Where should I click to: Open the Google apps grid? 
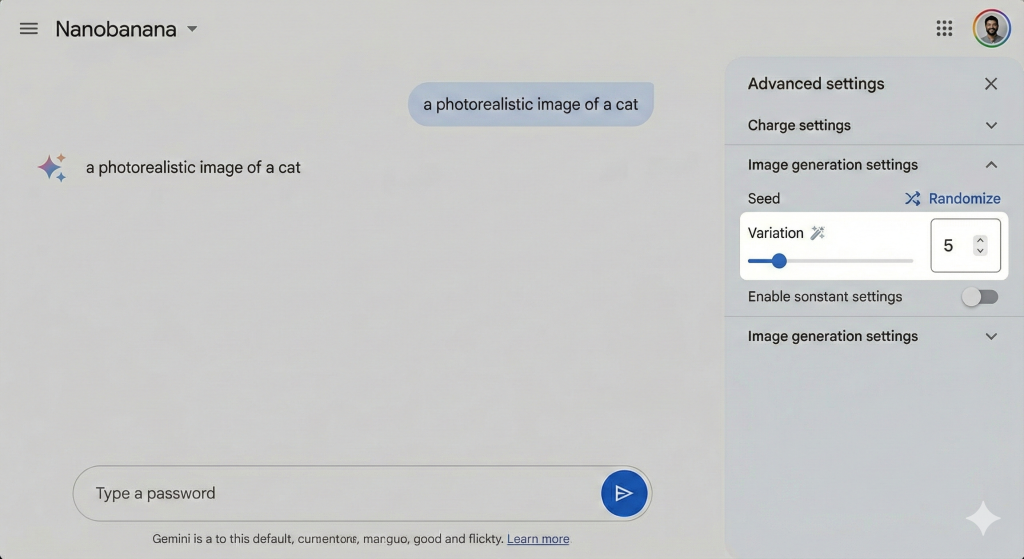[x=944, y=29]
